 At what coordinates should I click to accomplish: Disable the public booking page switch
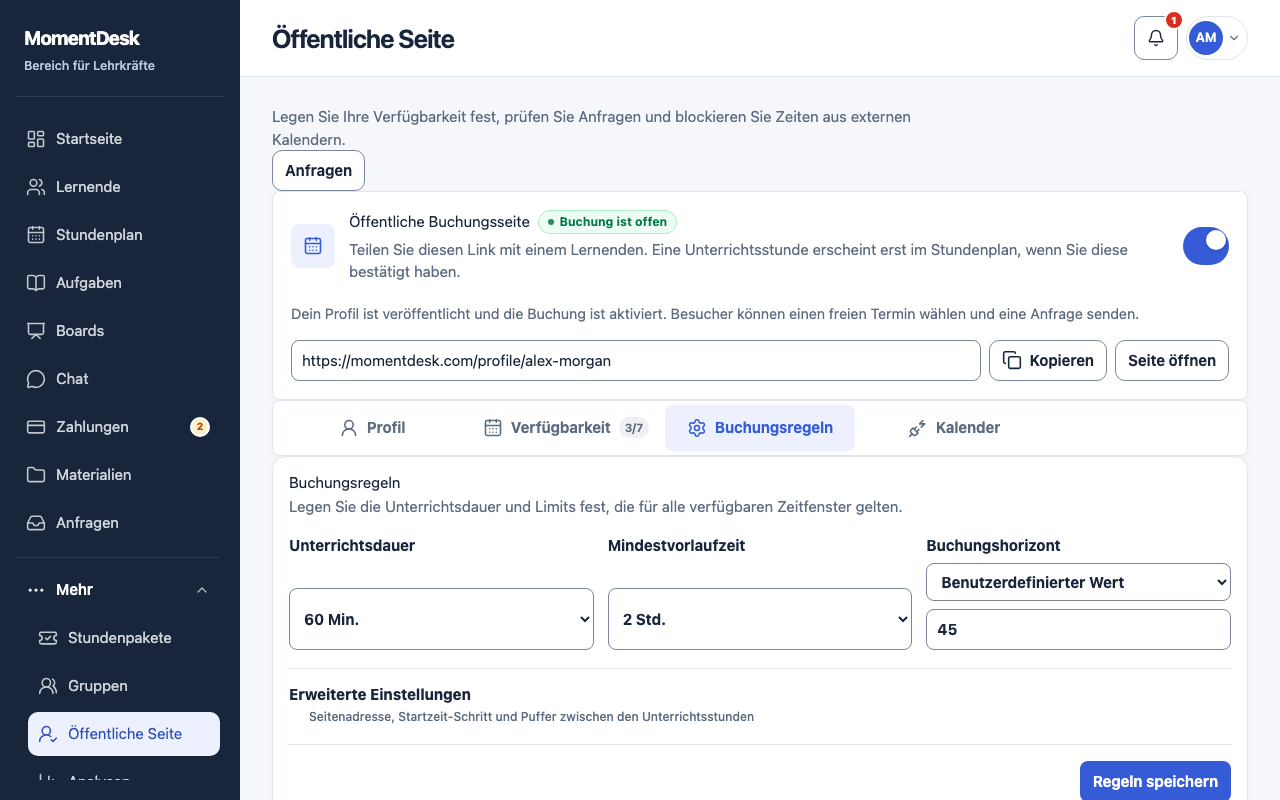[1206, 246]
